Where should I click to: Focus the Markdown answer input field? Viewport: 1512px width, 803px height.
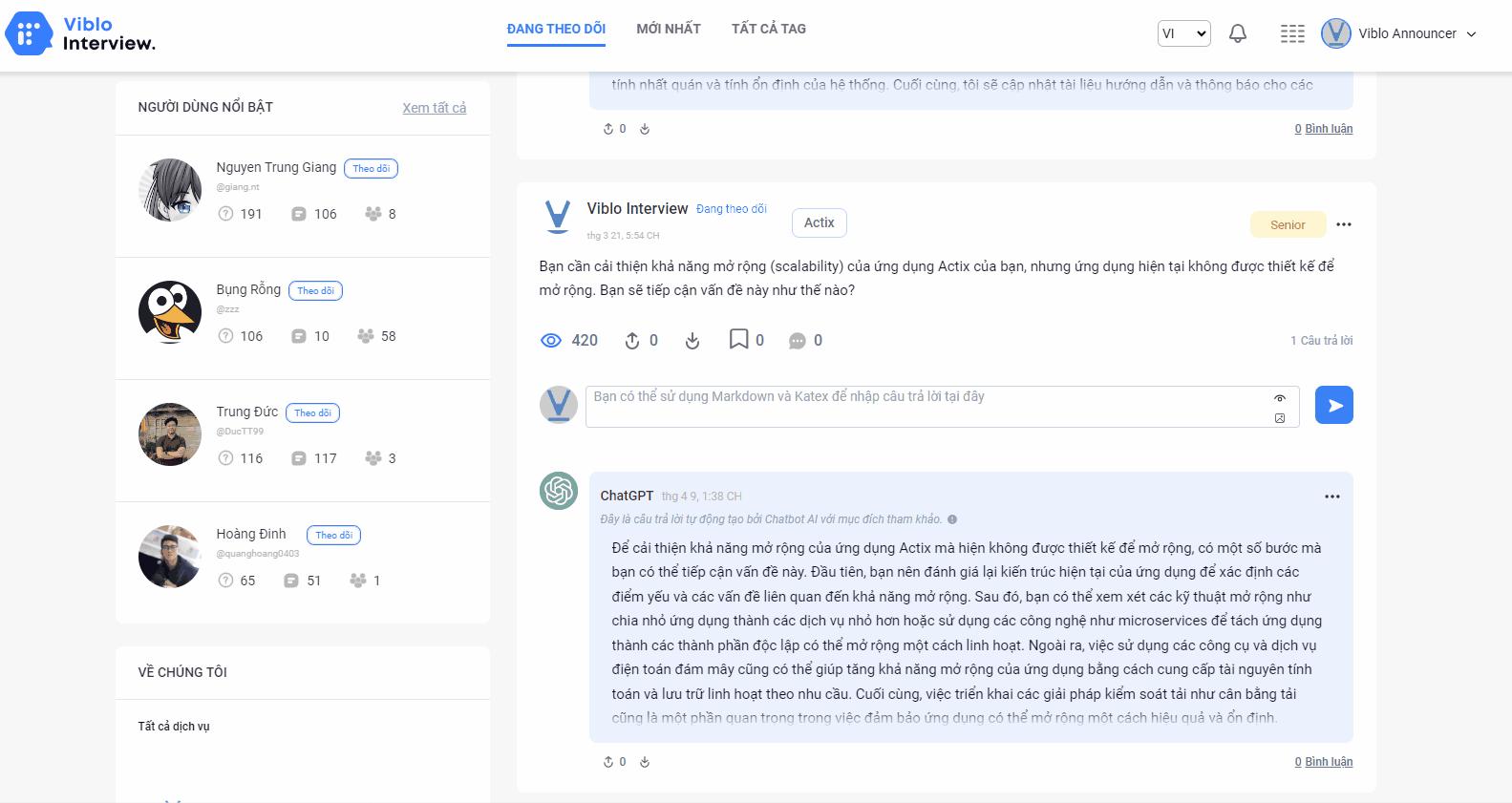point(942,407)
